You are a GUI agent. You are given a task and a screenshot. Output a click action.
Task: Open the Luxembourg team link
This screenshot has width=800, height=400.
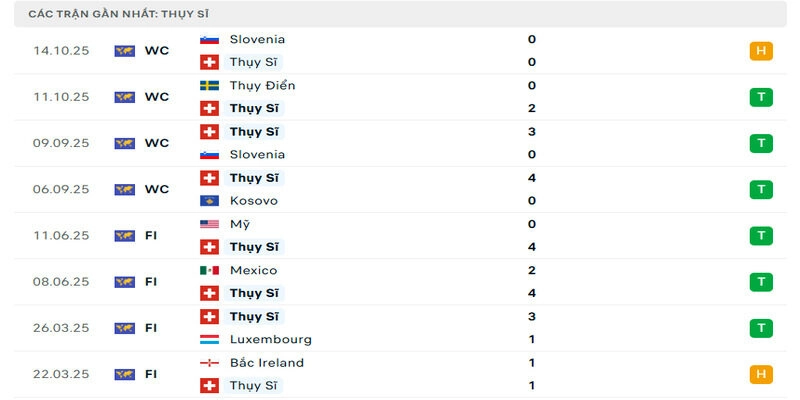(270, 340)
